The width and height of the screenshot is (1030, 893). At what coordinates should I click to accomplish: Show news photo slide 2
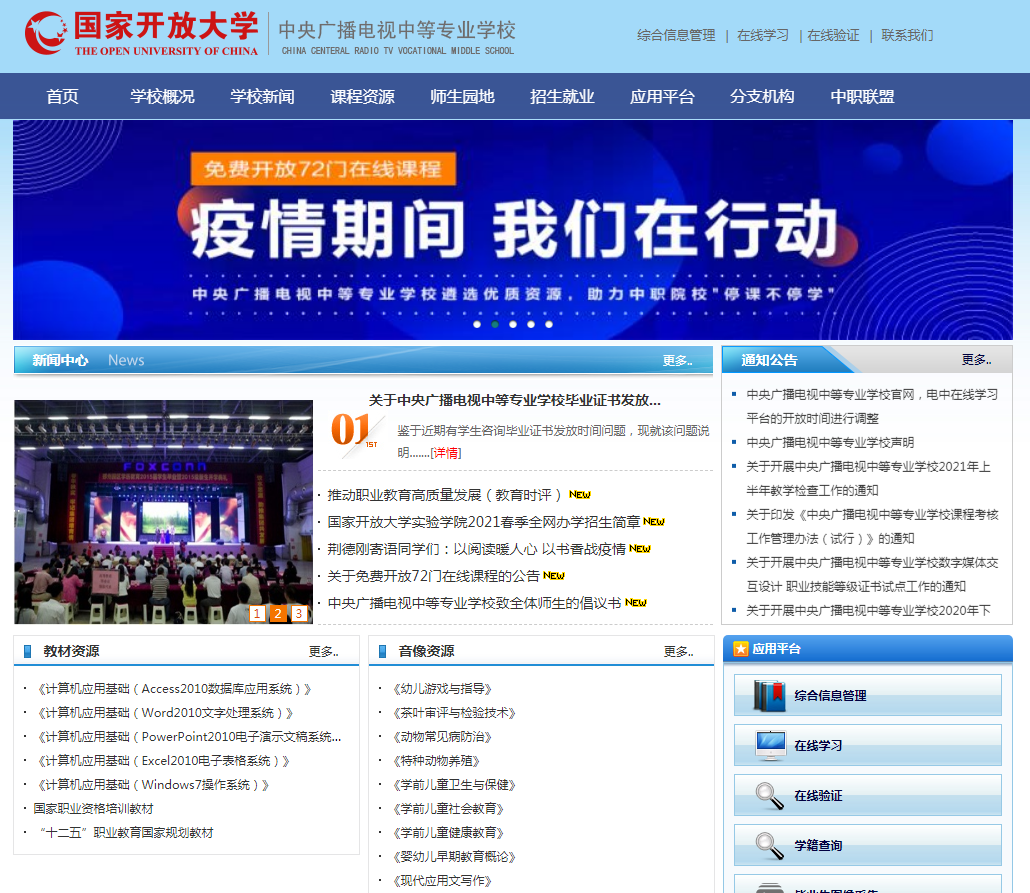tap(278, 613)
